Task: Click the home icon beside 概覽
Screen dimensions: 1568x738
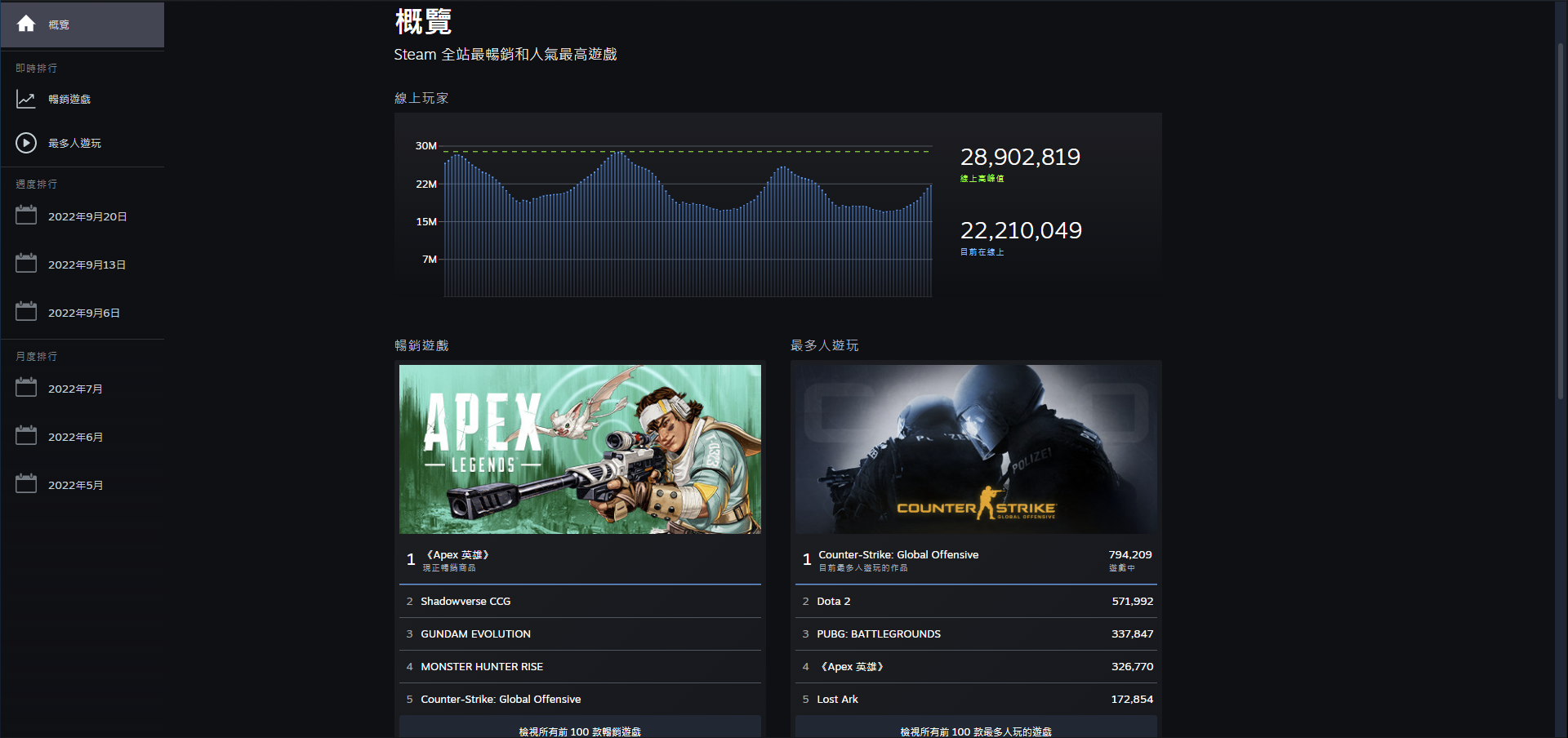Action: (x=26, y=24)
